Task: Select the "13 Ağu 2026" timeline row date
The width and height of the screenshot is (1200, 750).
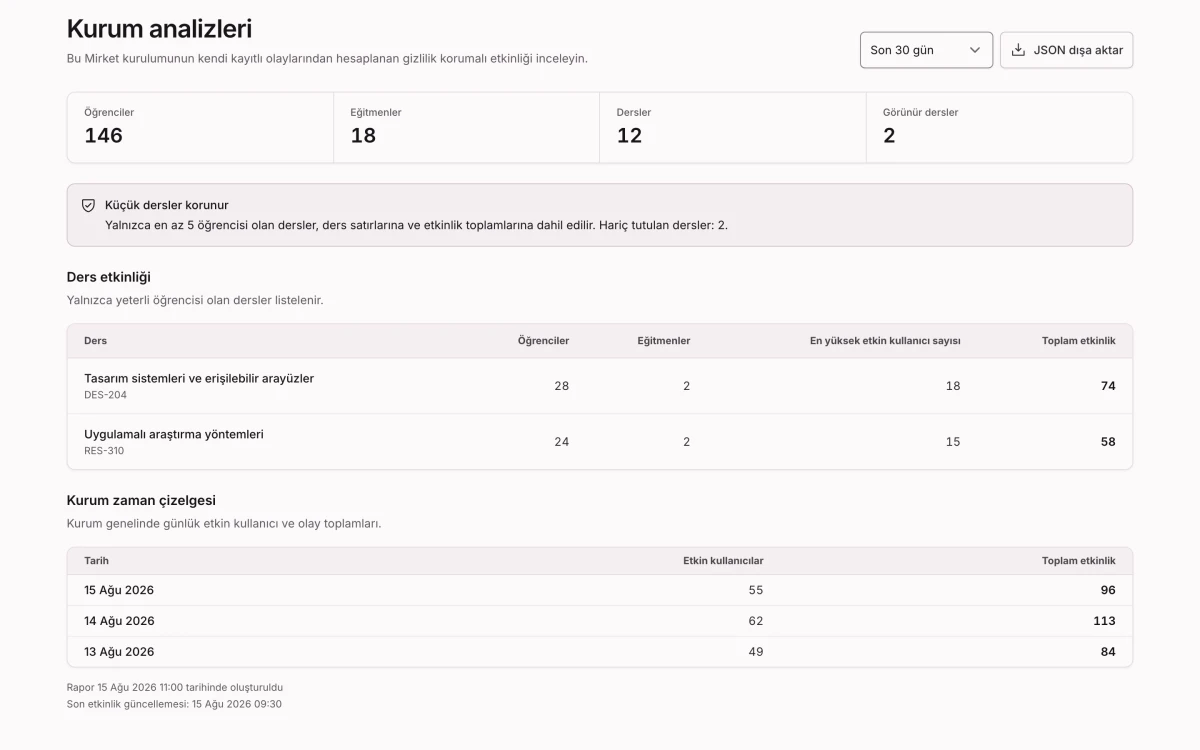Action: pyautogui.click(x=119, y=652)
